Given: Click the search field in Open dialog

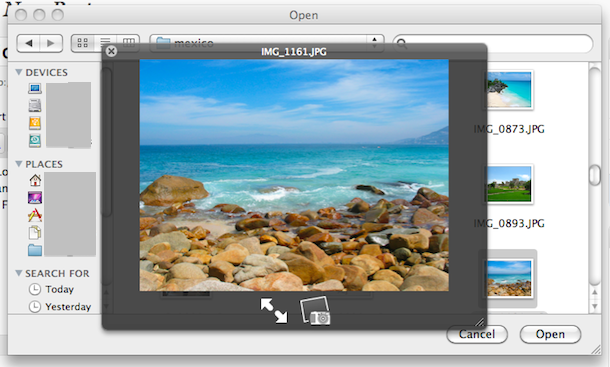Looking at the screenshot, I should pyautogui.click(x=493, y=43).
